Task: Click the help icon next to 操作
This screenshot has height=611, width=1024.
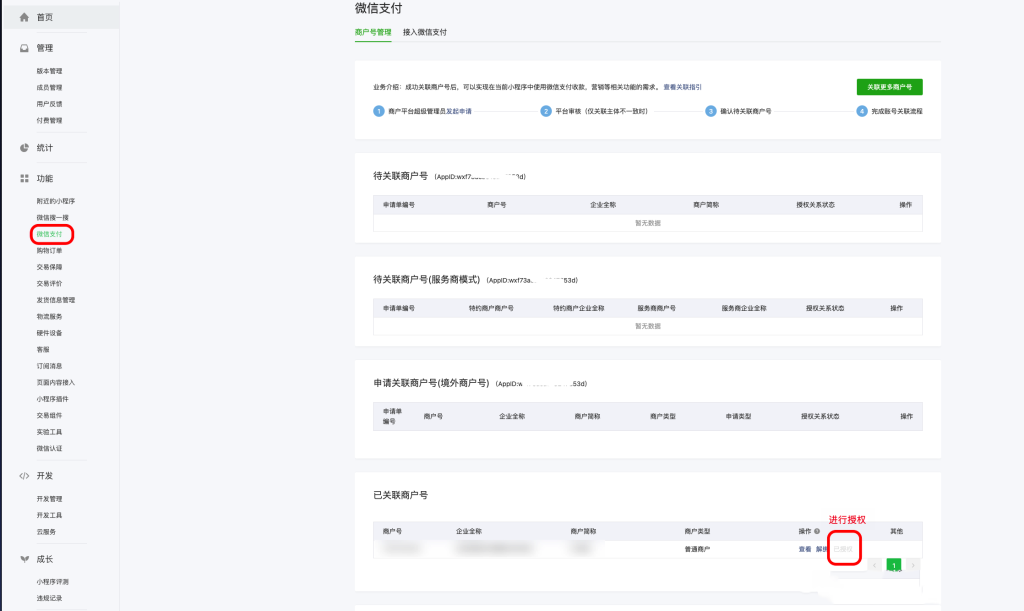Action: [817, 531]
